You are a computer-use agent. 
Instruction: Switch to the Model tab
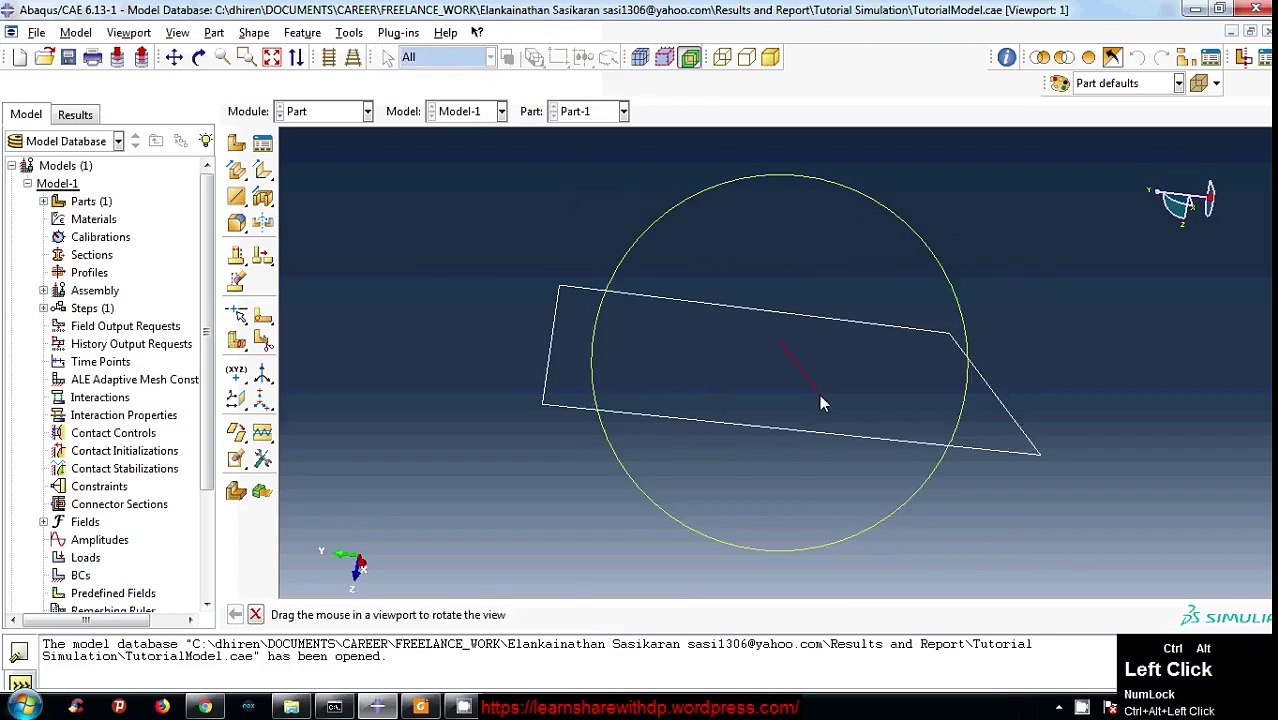(26, 114)
